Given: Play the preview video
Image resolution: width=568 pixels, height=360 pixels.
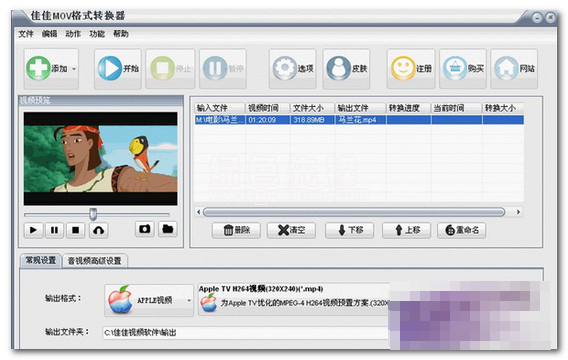Looking at the screenshot, I should pyautogui.click(x=33, y=230).
